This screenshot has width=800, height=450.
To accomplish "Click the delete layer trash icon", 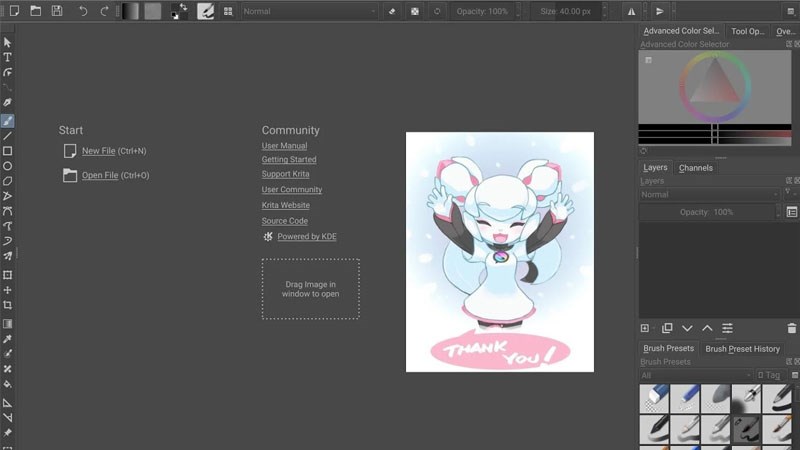I will pos(792,328).
